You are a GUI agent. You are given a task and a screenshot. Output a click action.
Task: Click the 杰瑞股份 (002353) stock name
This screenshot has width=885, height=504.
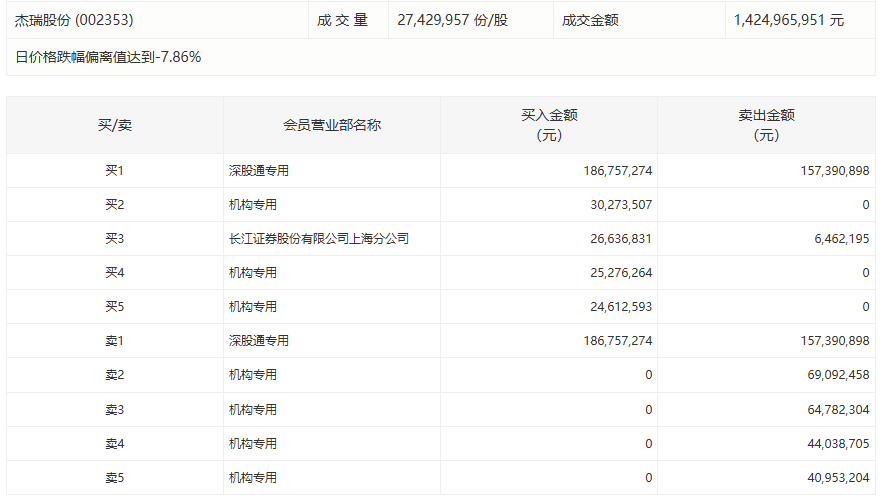click(74, 20)
